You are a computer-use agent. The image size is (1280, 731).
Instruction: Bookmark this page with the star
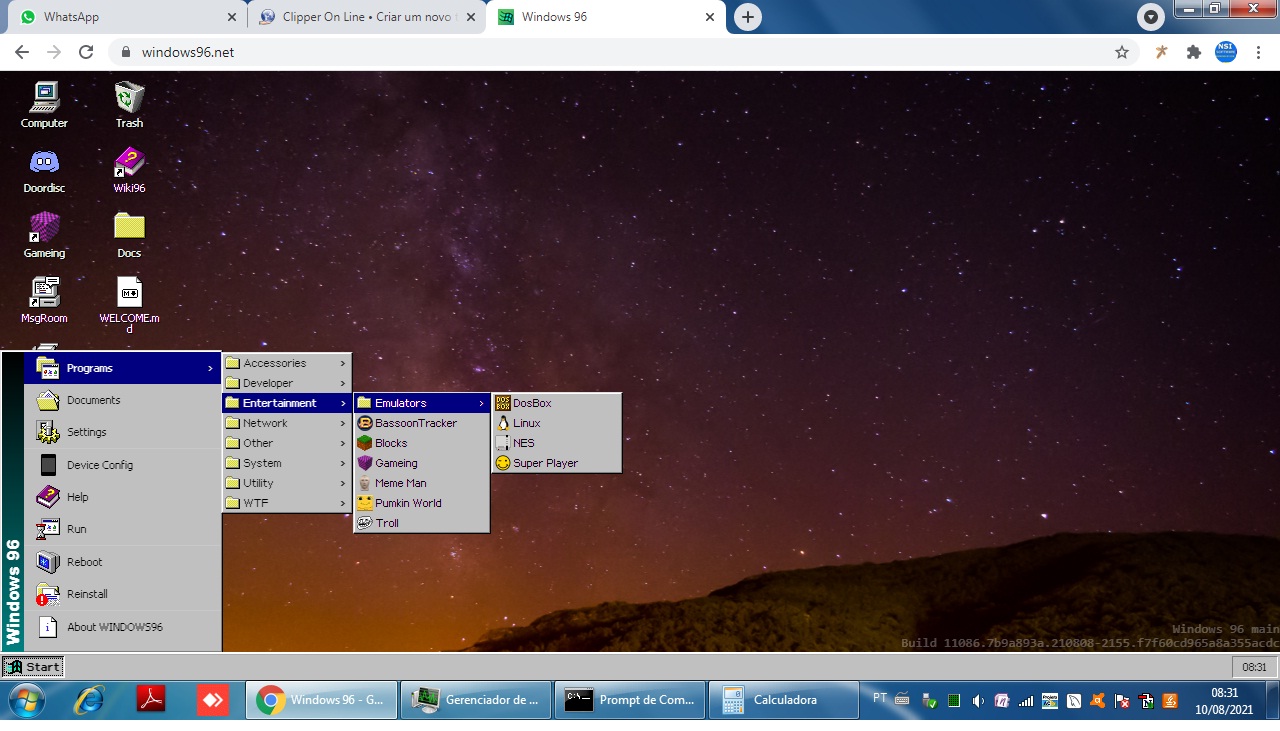pos(1122,52)
